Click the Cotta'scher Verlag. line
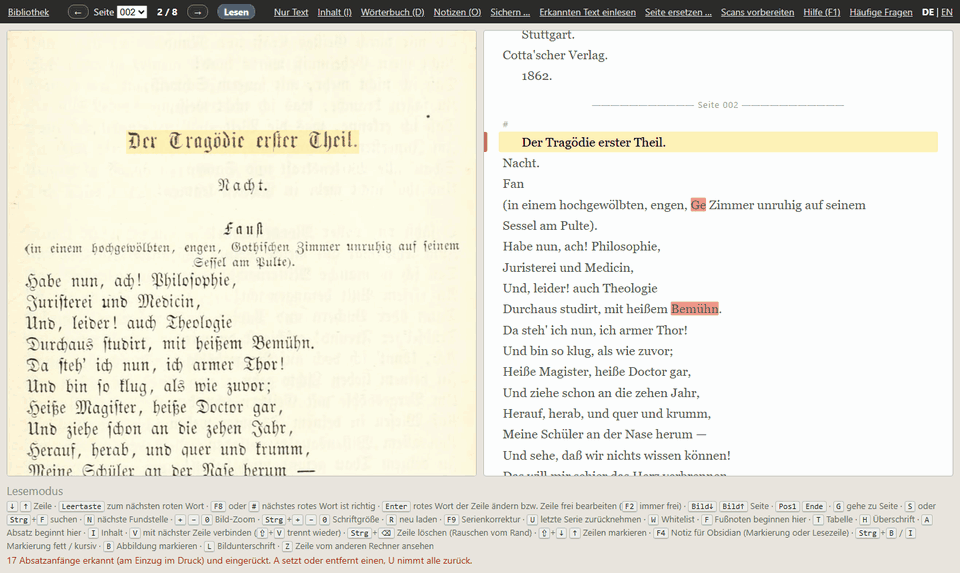 point(555,55)
